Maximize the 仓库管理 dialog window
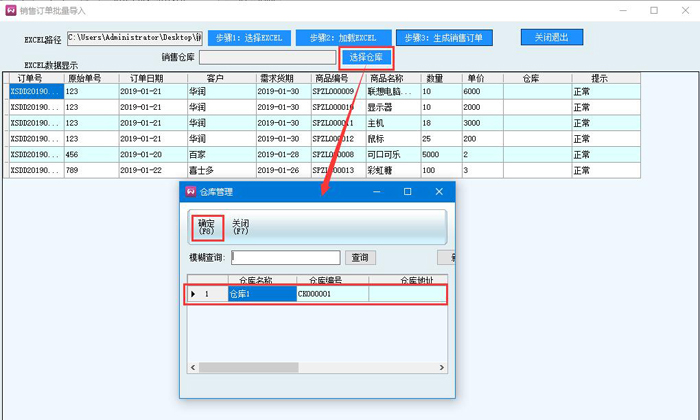The height and width of the screenshot is (420, 700). click(x=407, y=191)
